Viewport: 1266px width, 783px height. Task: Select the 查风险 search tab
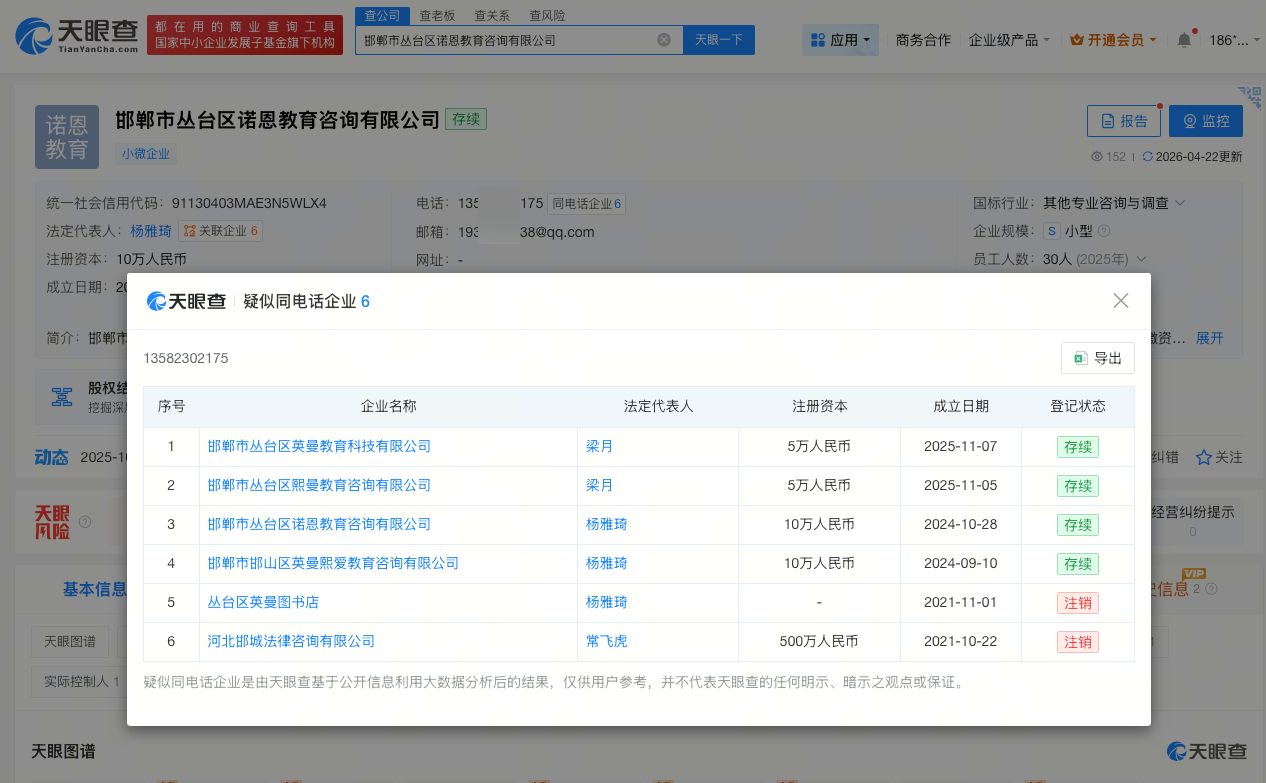[546, 15]
